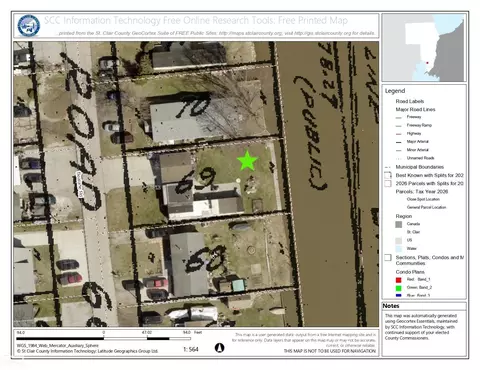Click the Major Road Lines legend entry
The height and width of the screenshot is (370, 480).
point(415,109)
